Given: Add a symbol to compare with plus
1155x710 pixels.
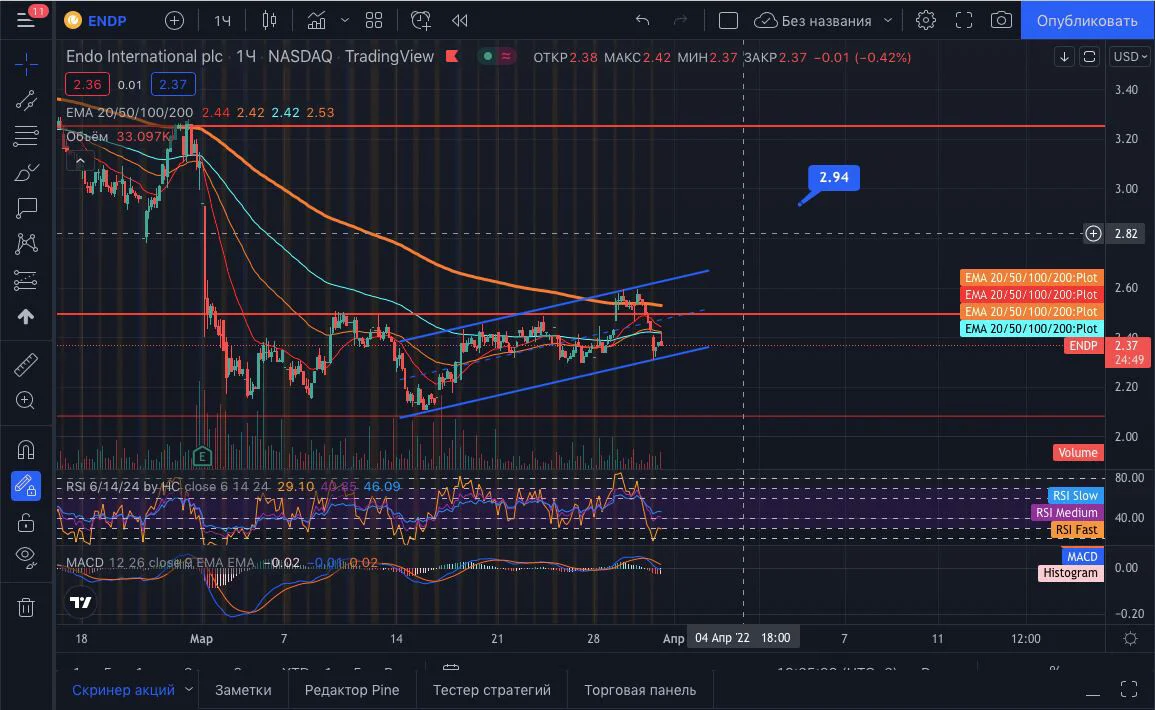Looking at the screenshot, I should pos(175,21).
